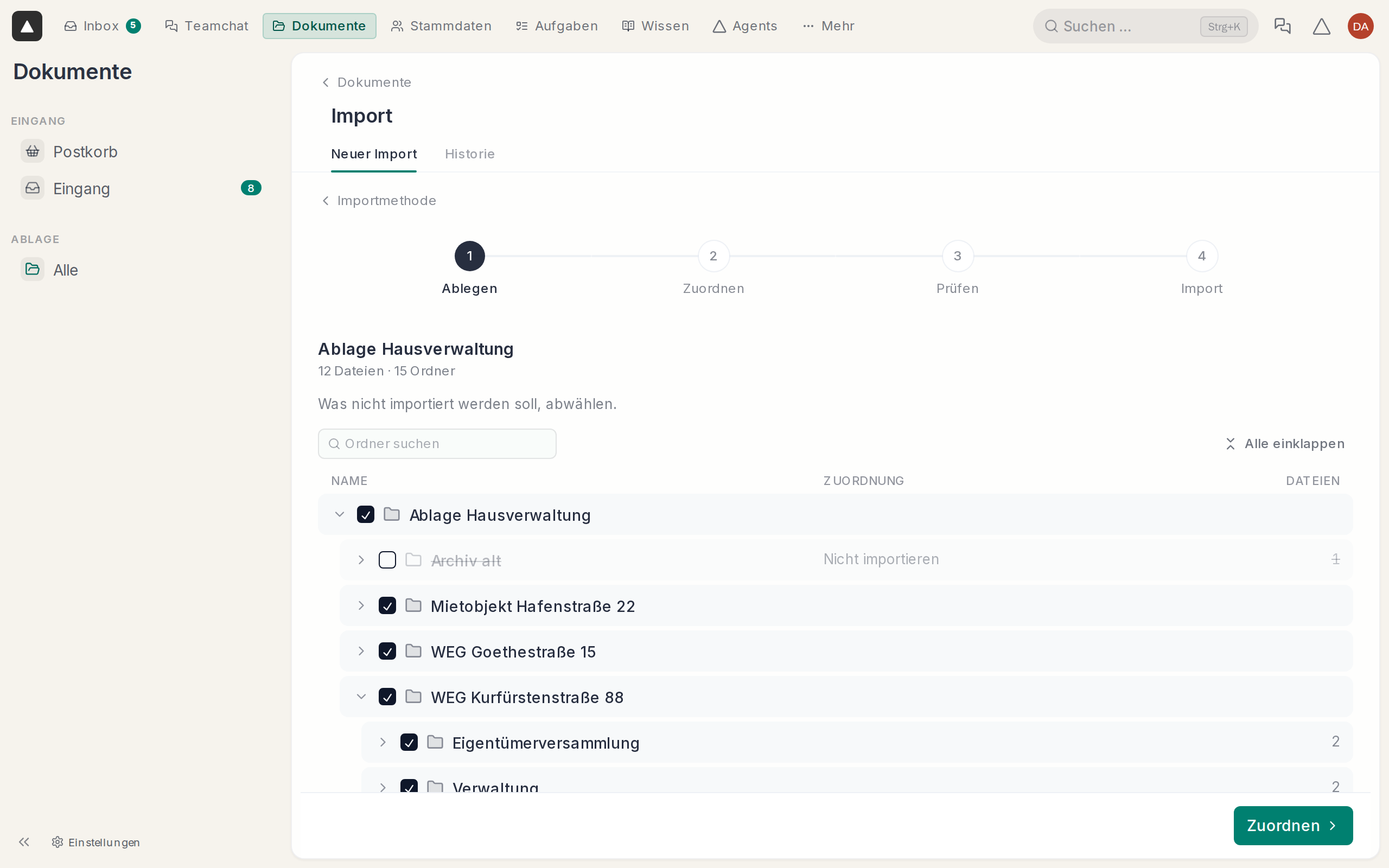Click the green Zuordnen button
The height and width of the screenshot is (868, 1389).
(1292, 826)
